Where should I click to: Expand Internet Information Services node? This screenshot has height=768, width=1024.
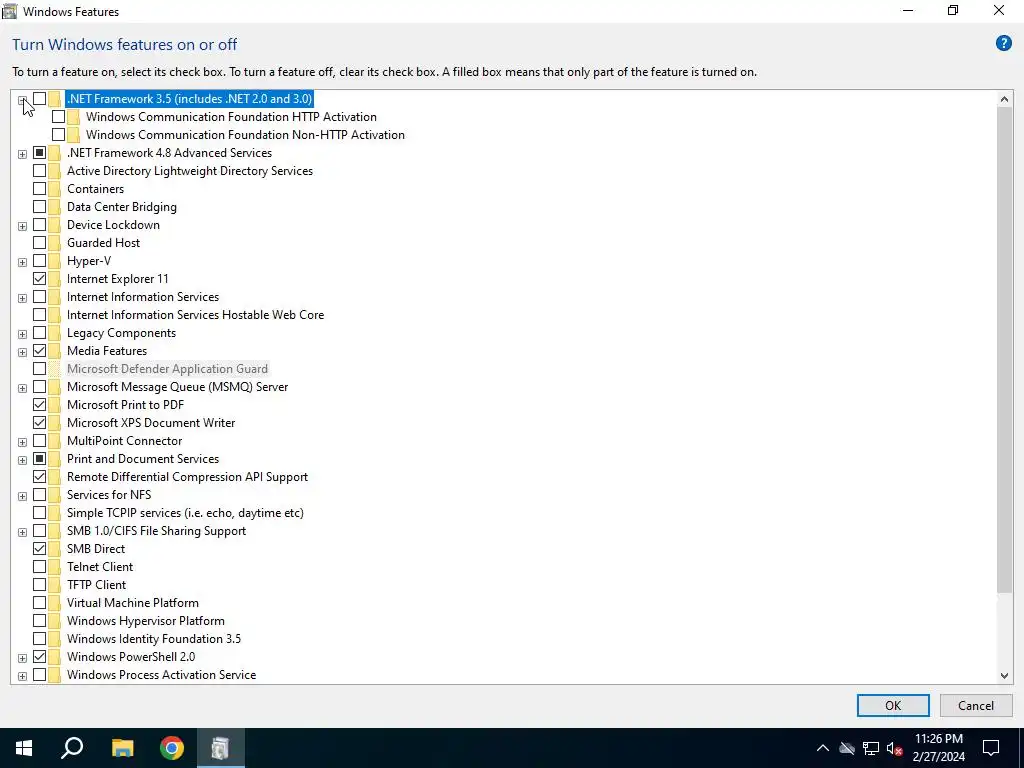click(x=22, y=298)
